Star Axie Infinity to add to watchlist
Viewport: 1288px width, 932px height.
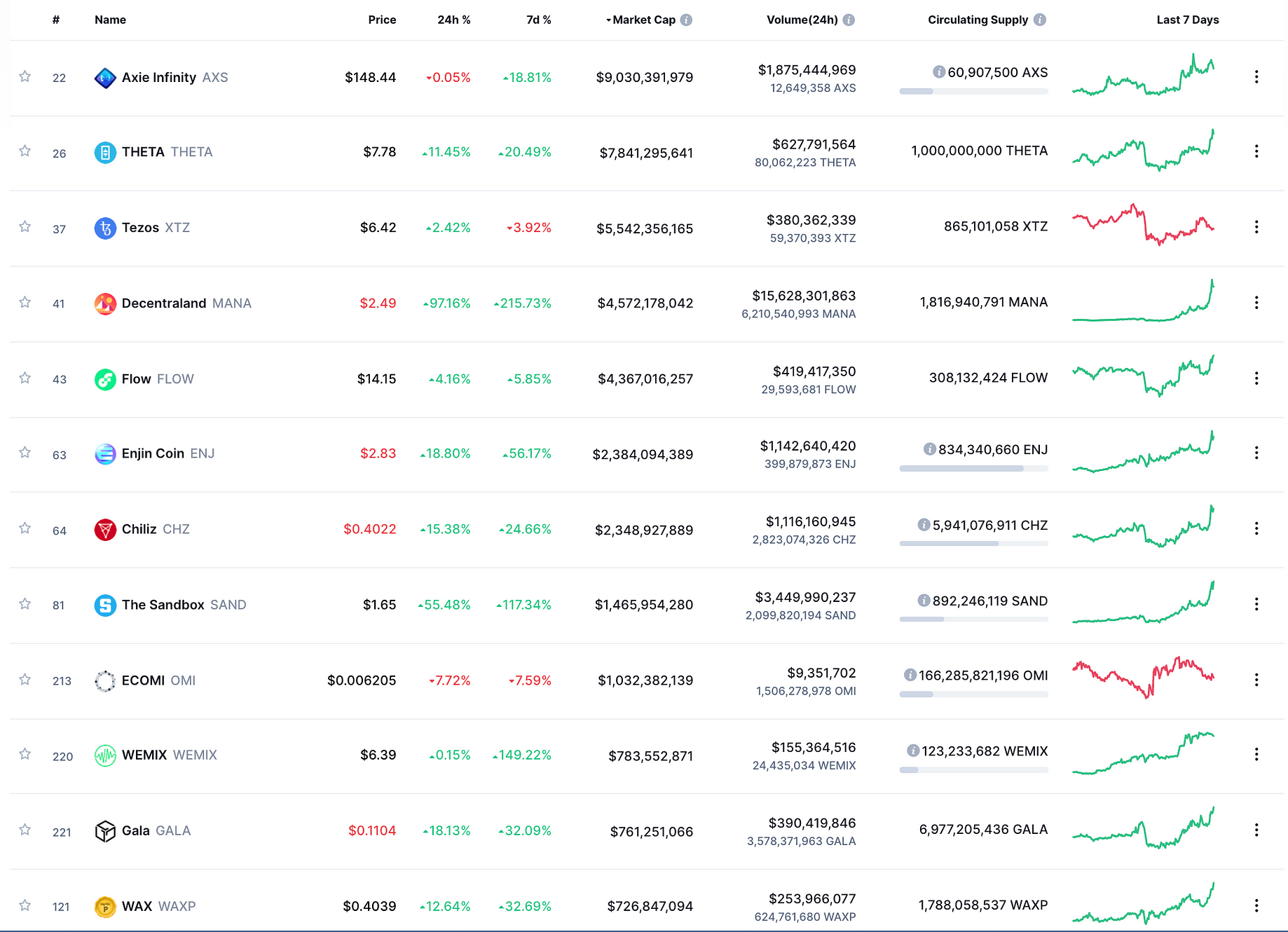[x=25, y=76]
